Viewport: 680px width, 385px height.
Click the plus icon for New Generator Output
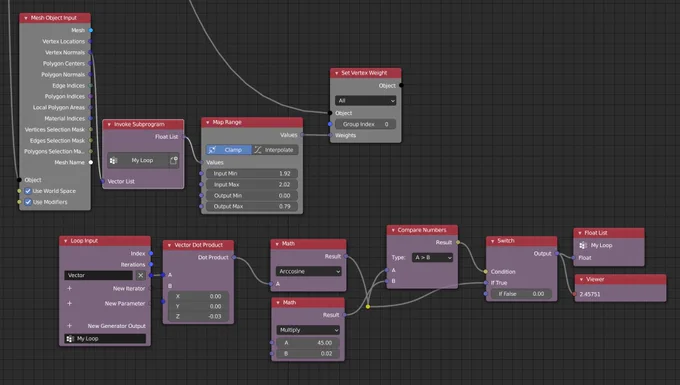69,326
